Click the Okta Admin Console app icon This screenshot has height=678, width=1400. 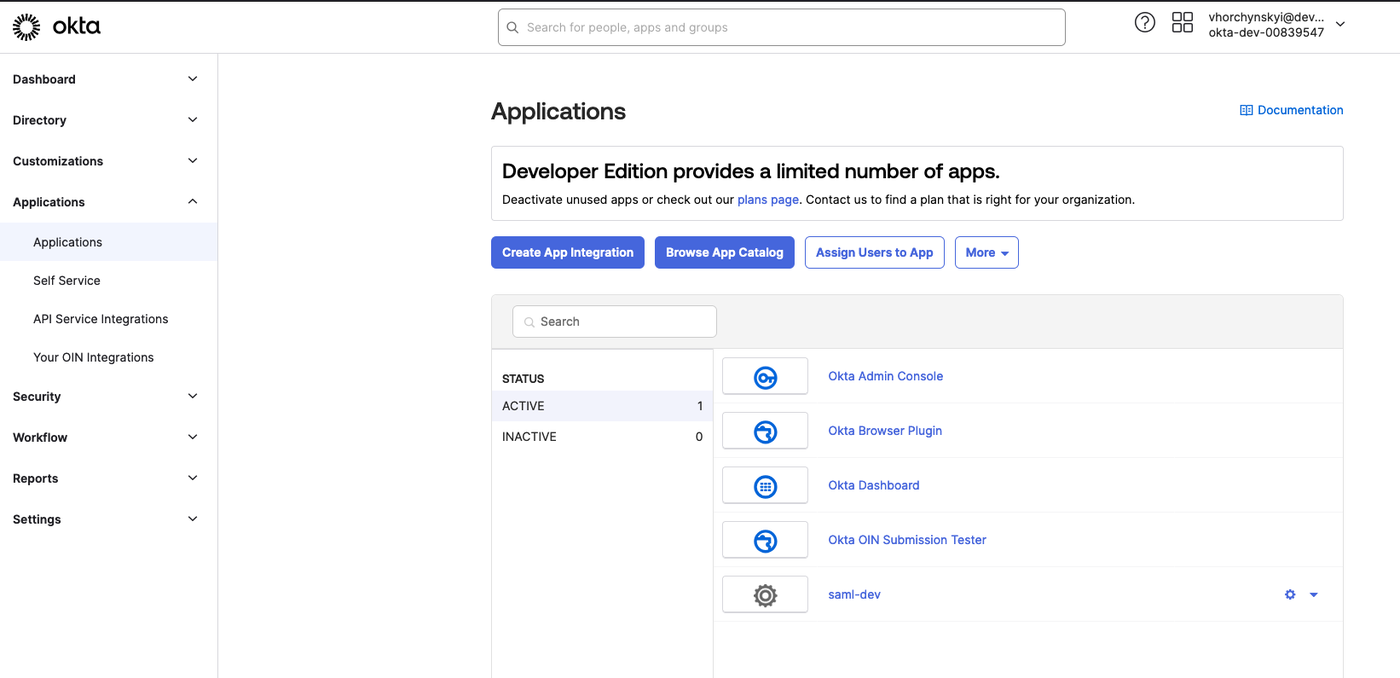[765, 377]
